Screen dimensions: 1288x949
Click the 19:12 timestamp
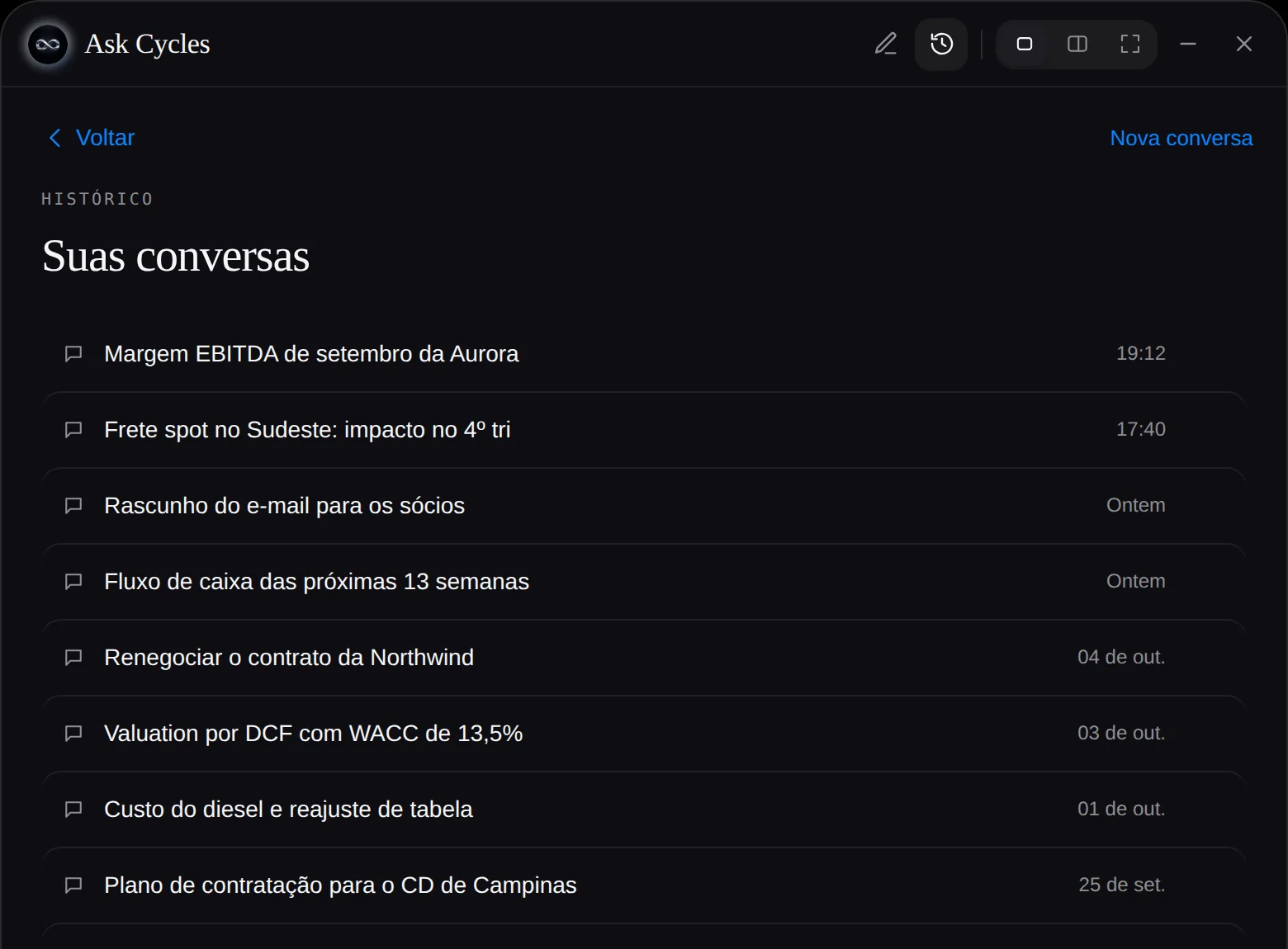(x=1141, y=353)
